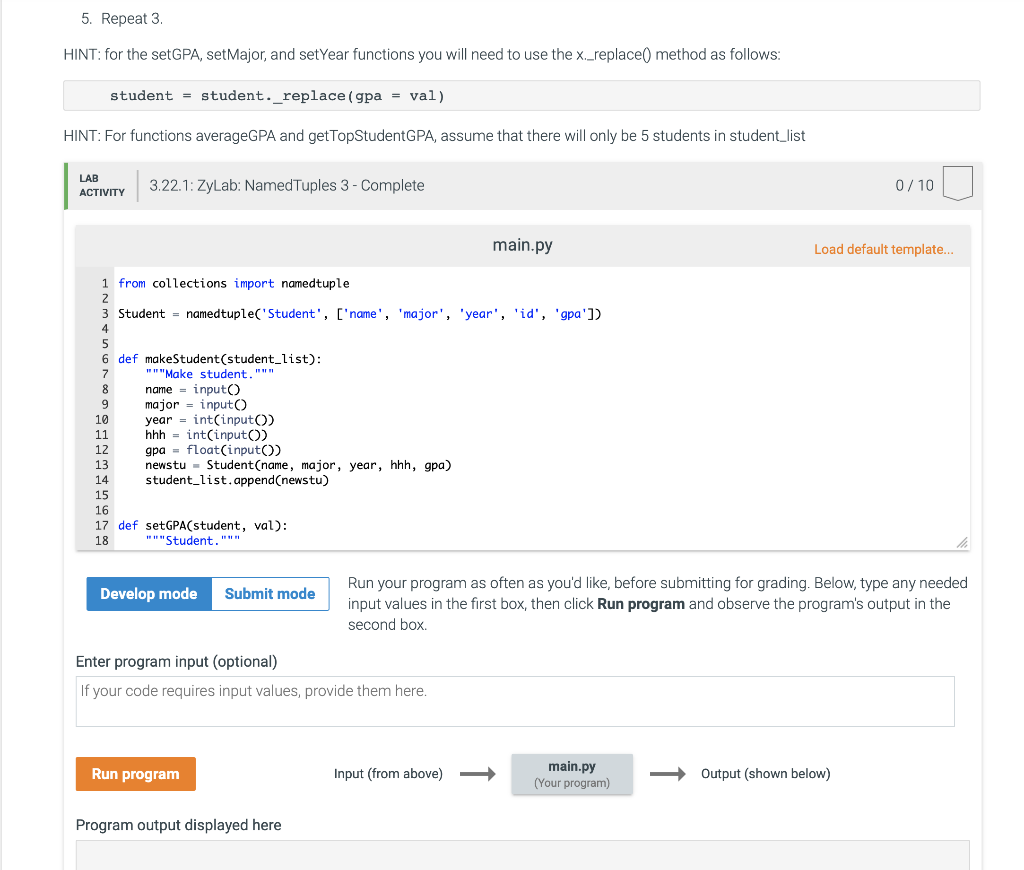Viewport: 1024px width, 870px height.
Task: Click the LAB ACTIVITY badge
Action: tap(100, 185)
